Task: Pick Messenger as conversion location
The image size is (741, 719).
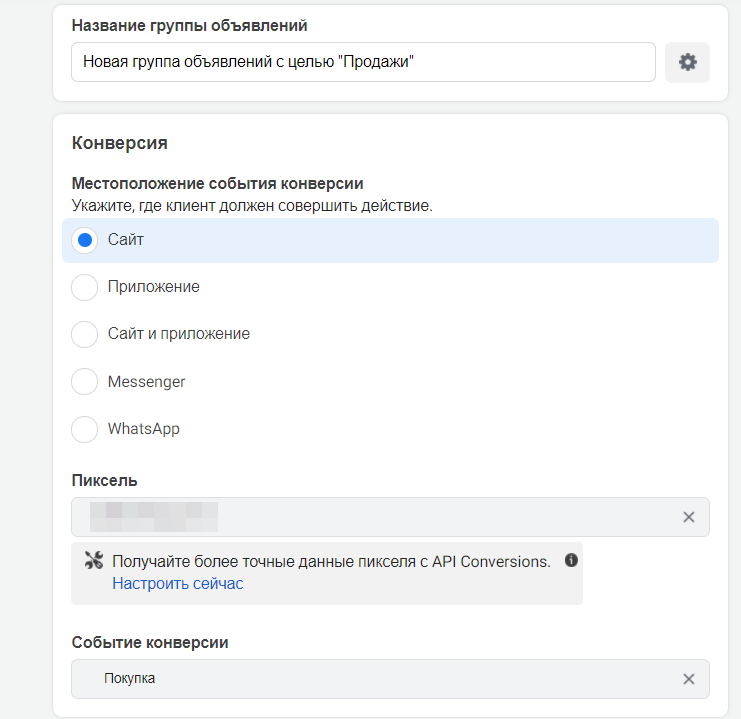Action: [x=86, y=382]
